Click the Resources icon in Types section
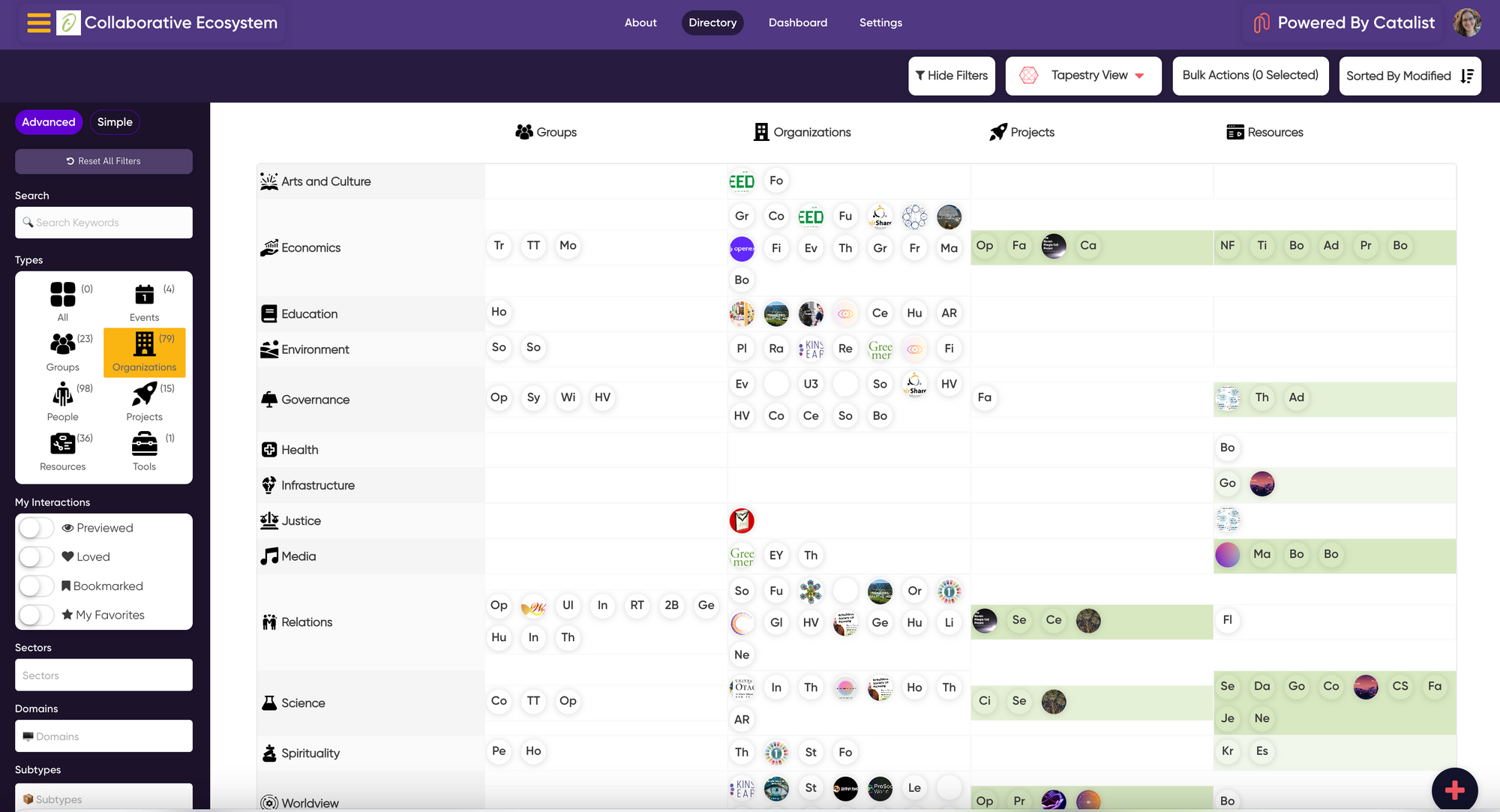The width and height of the screenshot is (1500, 812). 62,444
